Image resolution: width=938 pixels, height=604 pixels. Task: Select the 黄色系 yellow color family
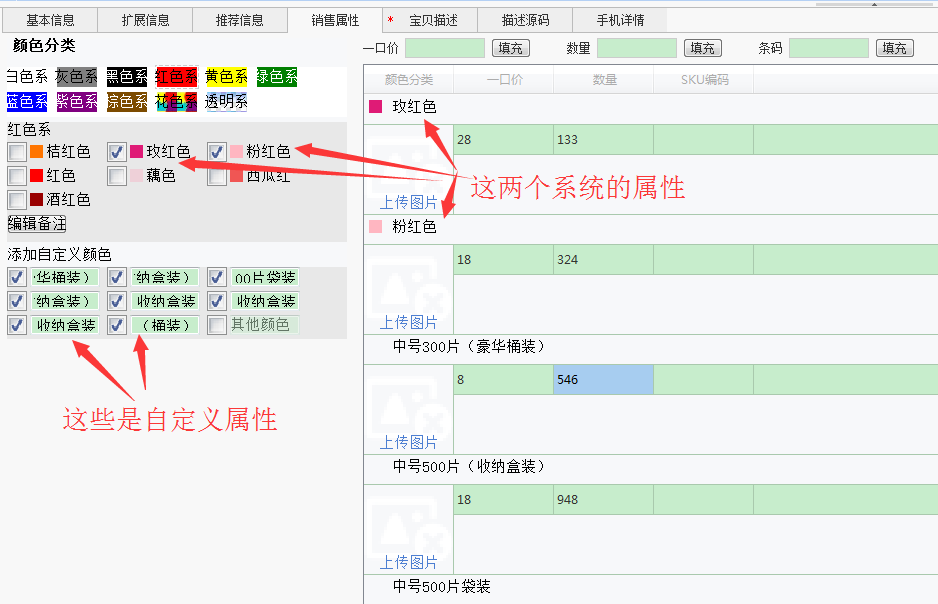[226, 76]
